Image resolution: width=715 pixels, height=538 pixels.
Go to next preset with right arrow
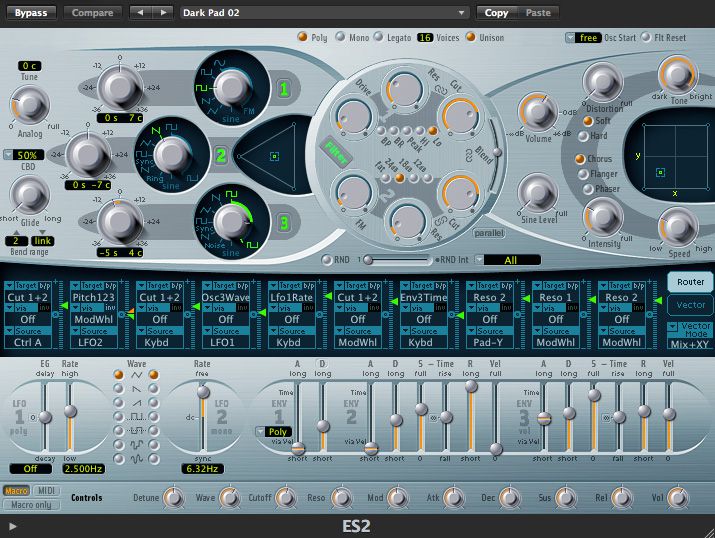[162, 13]
